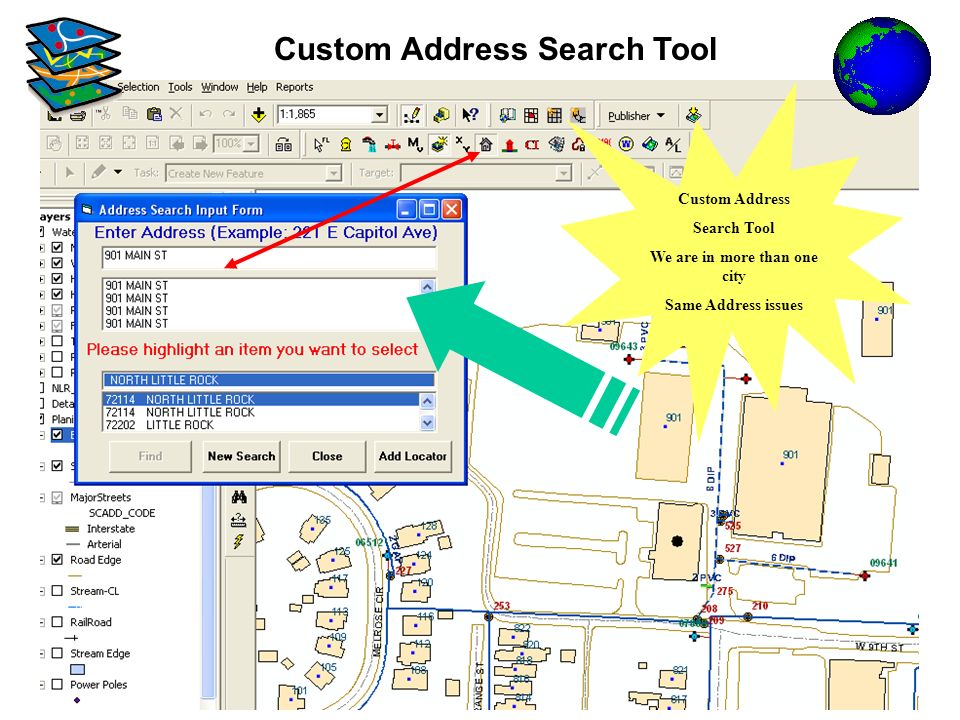Click the What's This help cursor icon

pos(470,114)
